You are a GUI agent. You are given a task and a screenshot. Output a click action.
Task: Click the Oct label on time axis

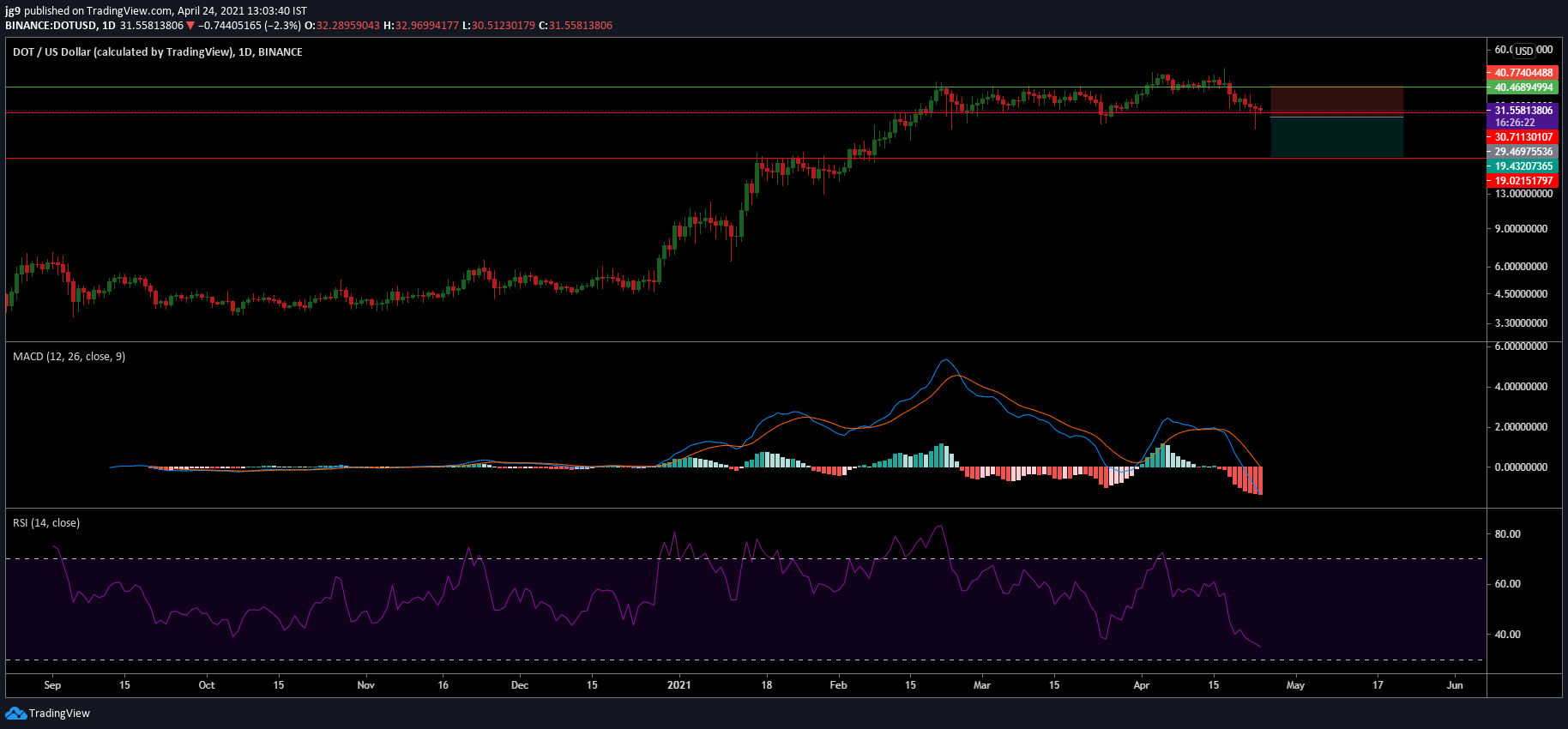(x=207, y=685)
